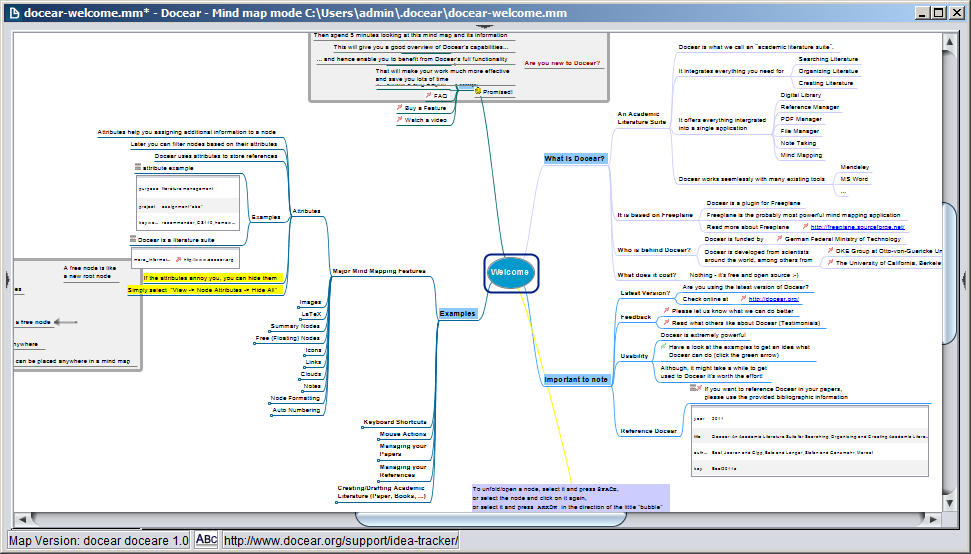Select the Attributes node
The image size is (971, 554).
(306, 211)
